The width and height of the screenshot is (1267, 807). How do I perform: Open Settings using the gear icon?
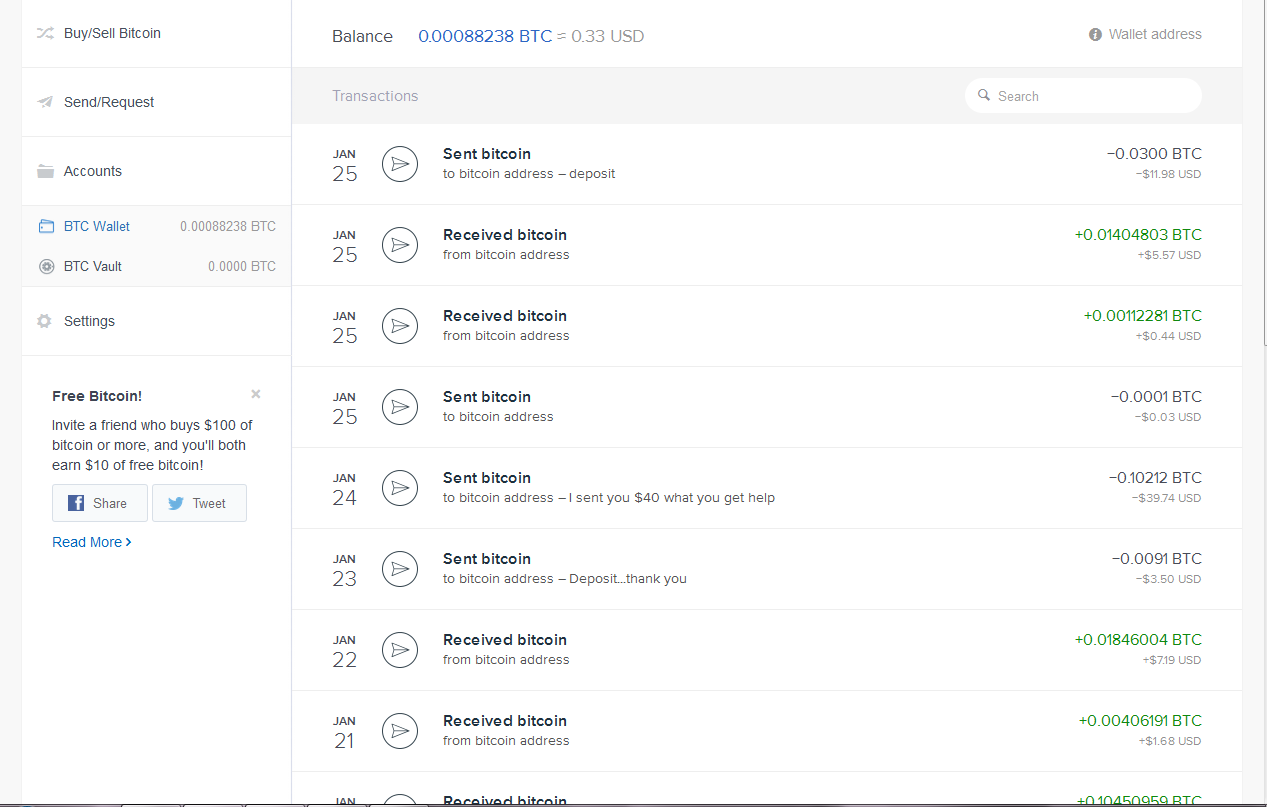(x=44, y=320)
